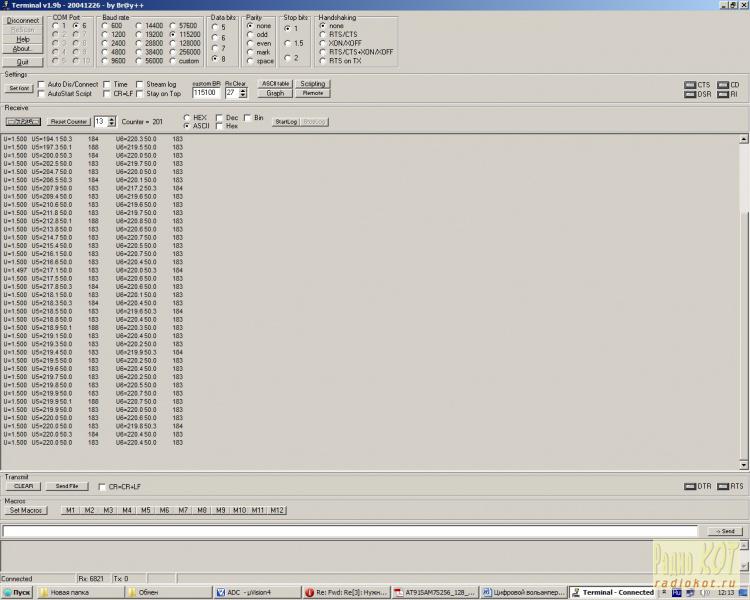
Task: Toggle the RTS line indicator
Action: point(722,486)
